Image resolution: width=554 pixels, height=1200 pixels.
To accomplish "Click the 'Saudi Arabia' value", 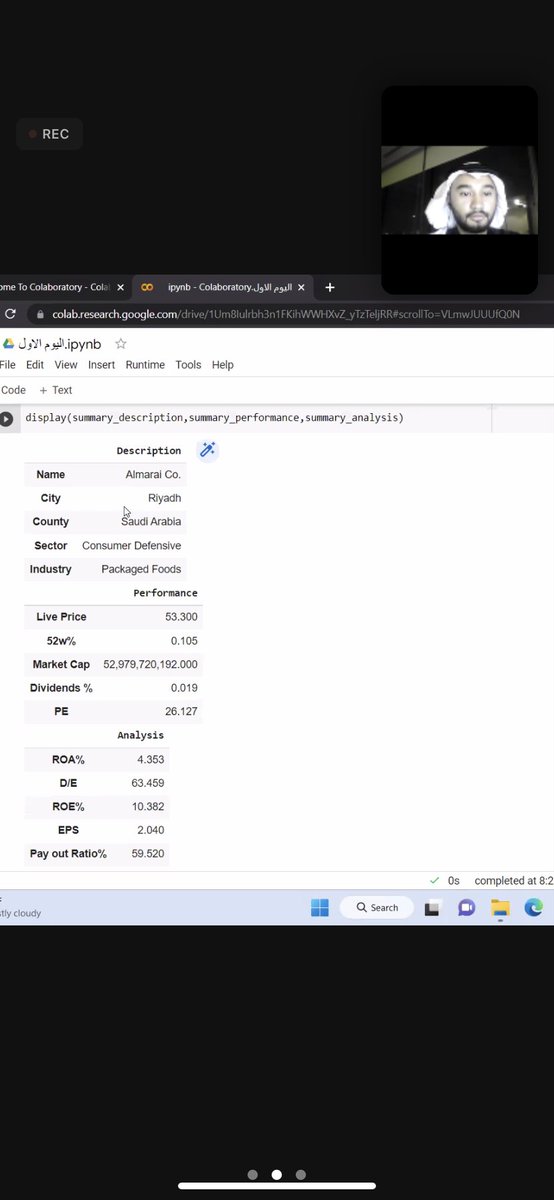I will 151,522.
